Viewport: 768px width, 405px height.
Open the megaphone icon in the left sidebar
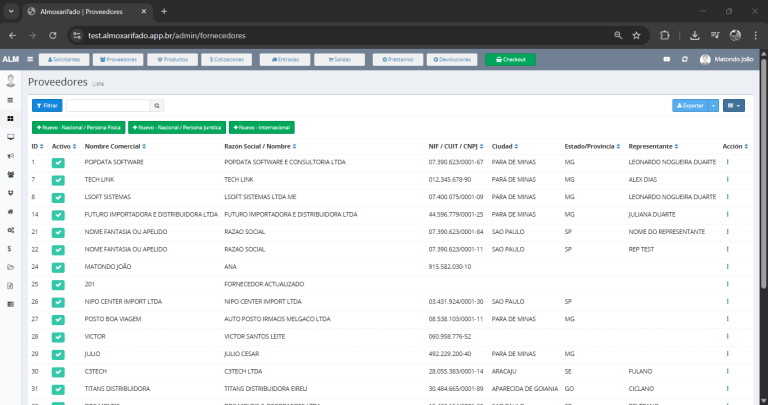tap(10, 156)
